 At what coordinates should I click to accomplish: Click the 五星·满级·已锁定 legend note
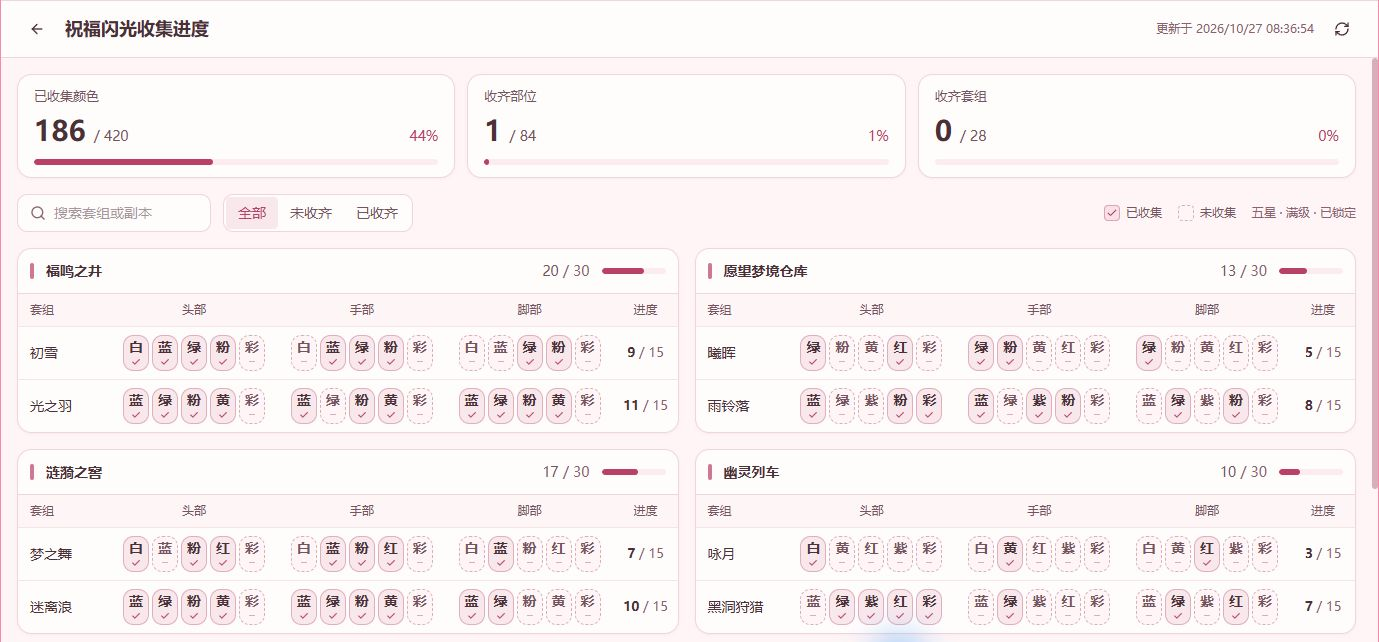(x=1304, y=213)
